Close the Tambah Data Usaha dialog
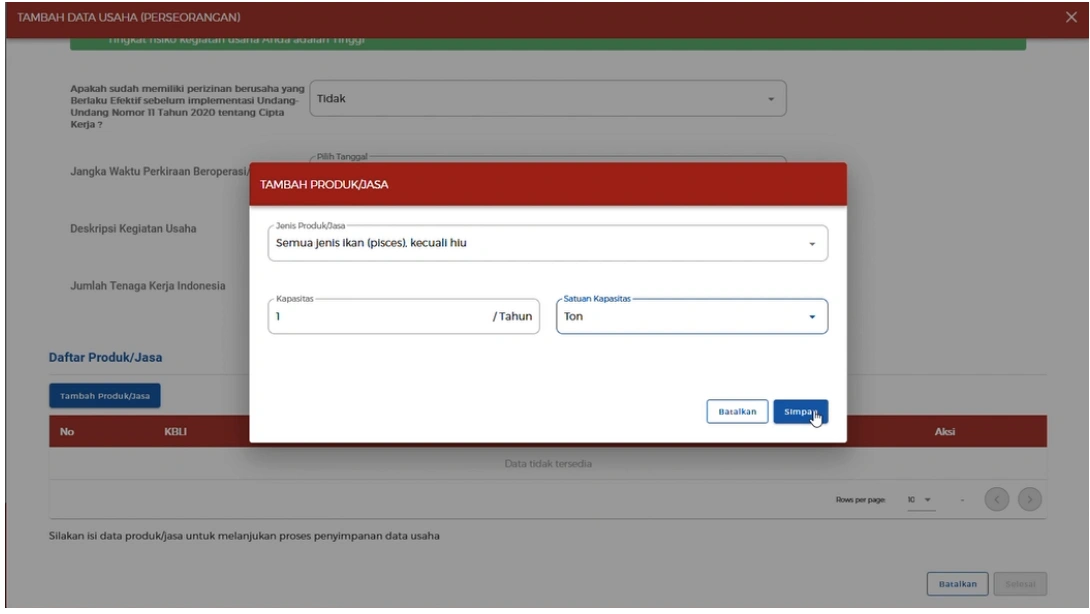Screen dimensions: 1090x614 [1071, 19]
